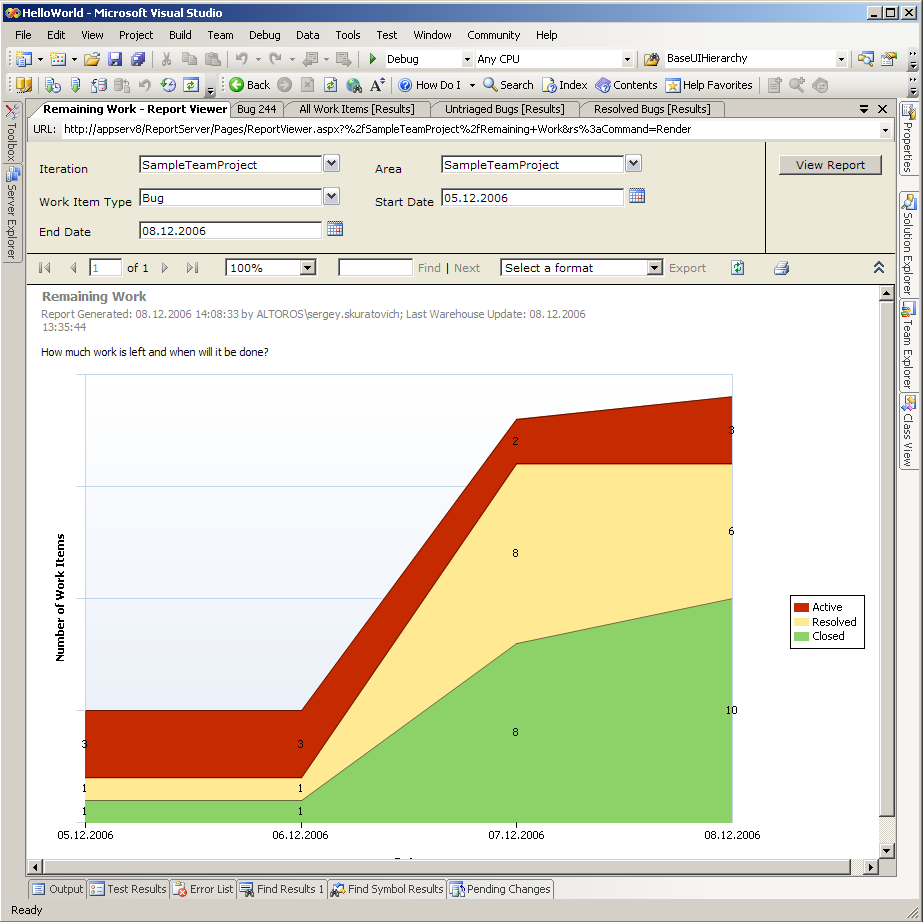Click the End Date input field

231,231
